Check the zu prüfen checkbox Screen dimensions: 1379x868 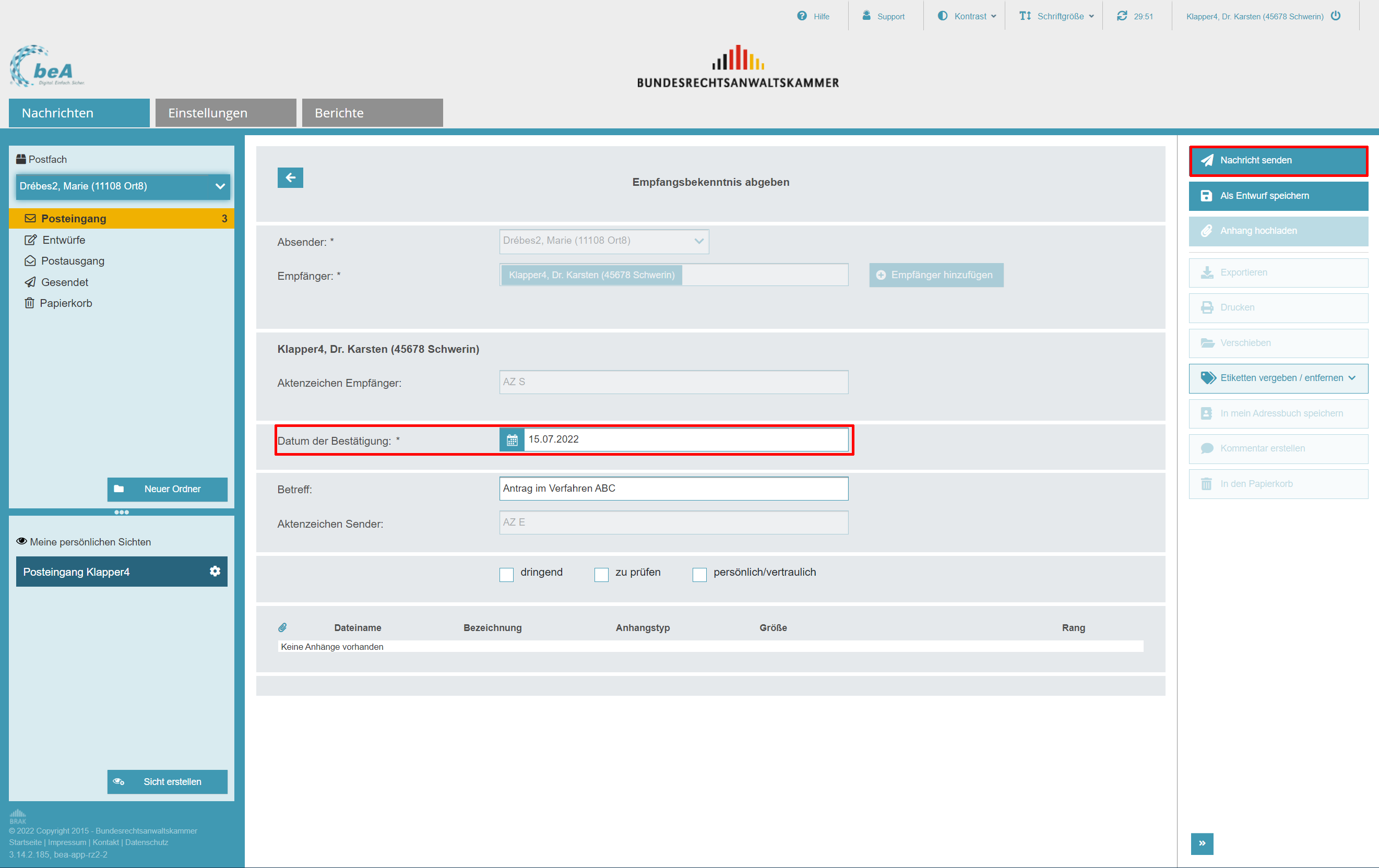(x=601, y=574)
